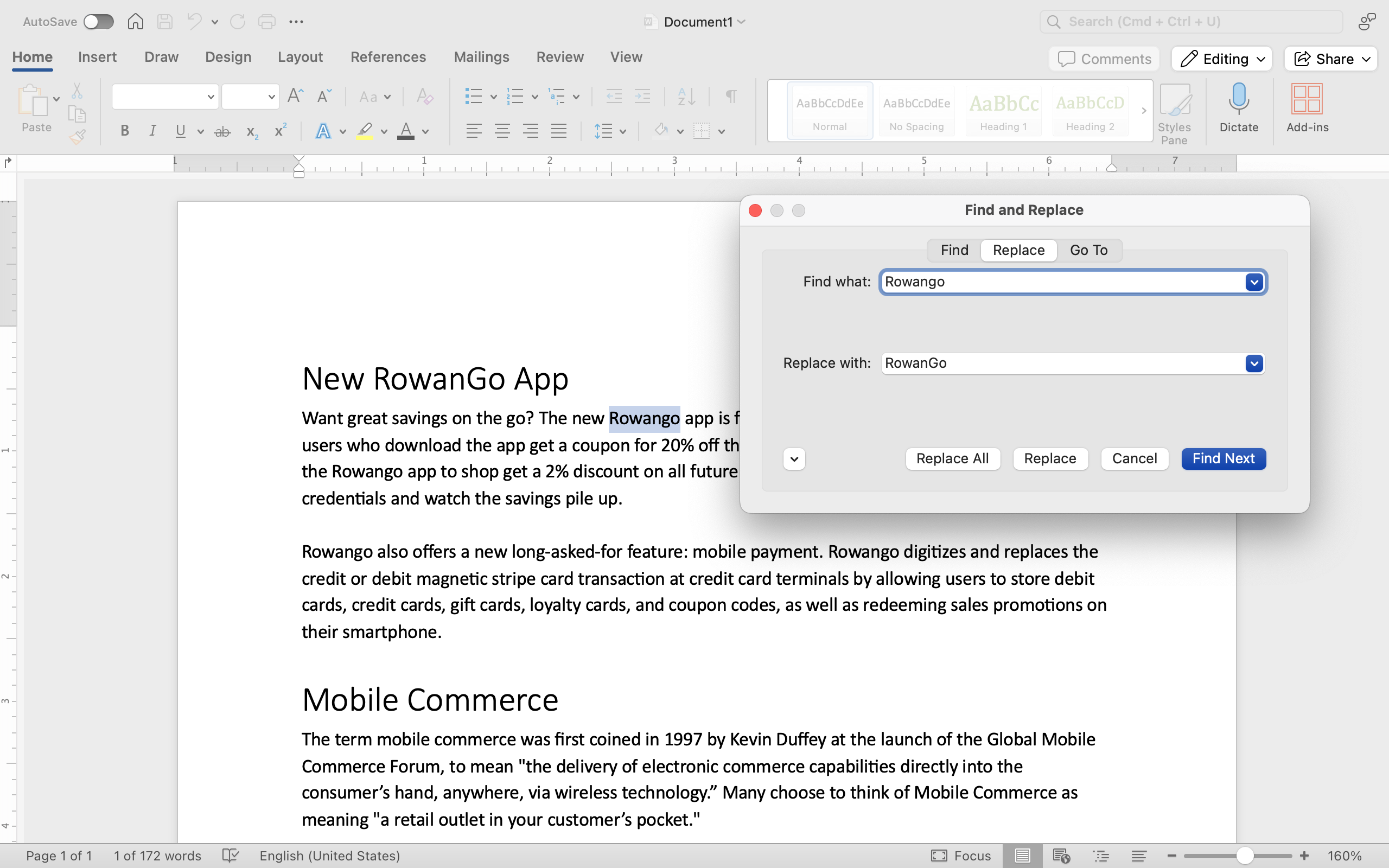Apply strikethrough formatting
The width and height of the screenshot is (1389, 868).
(222, 131)
